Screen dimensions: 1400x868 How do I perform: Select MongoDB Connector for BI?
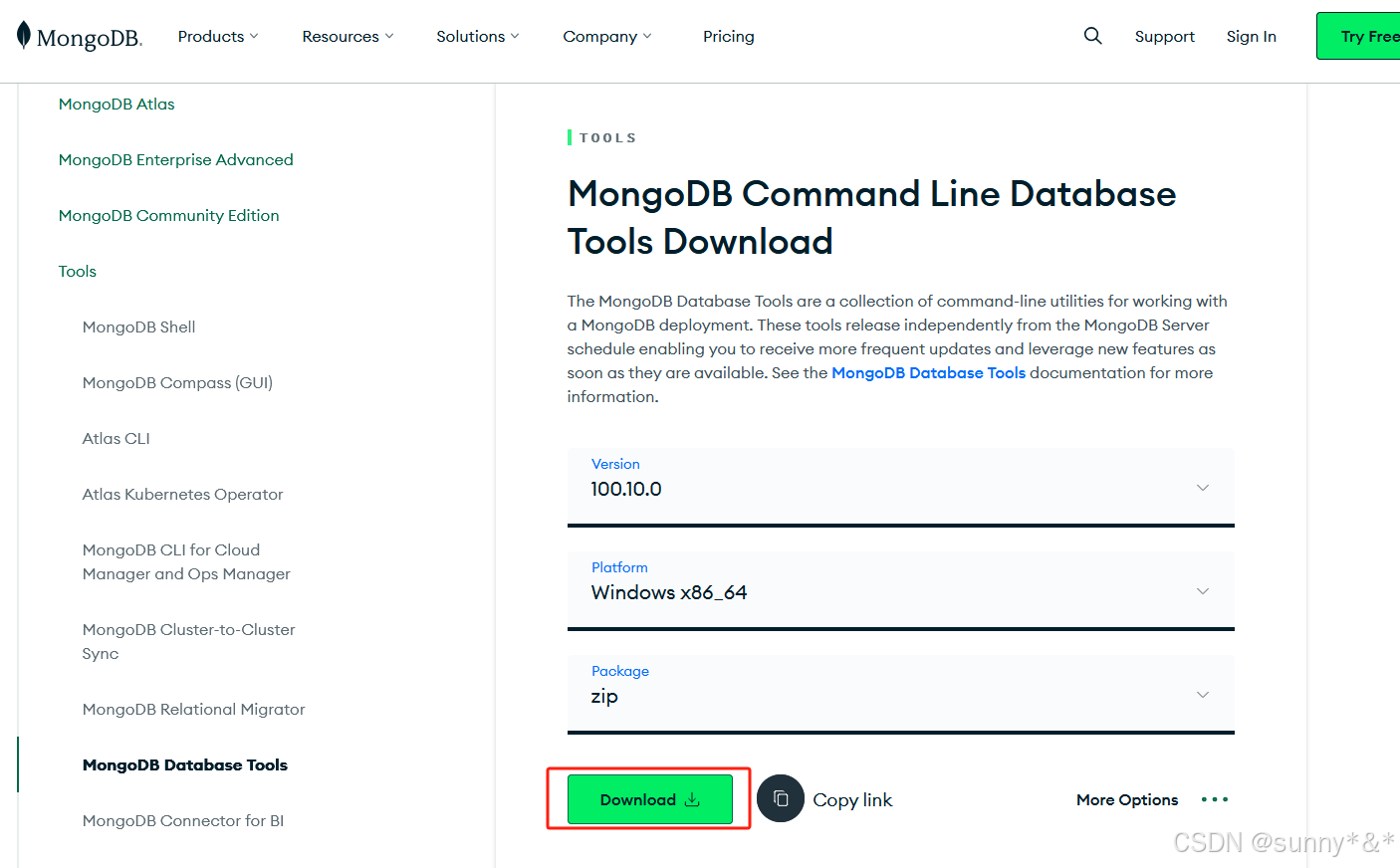pyautogui.click(x=183, y=820)
